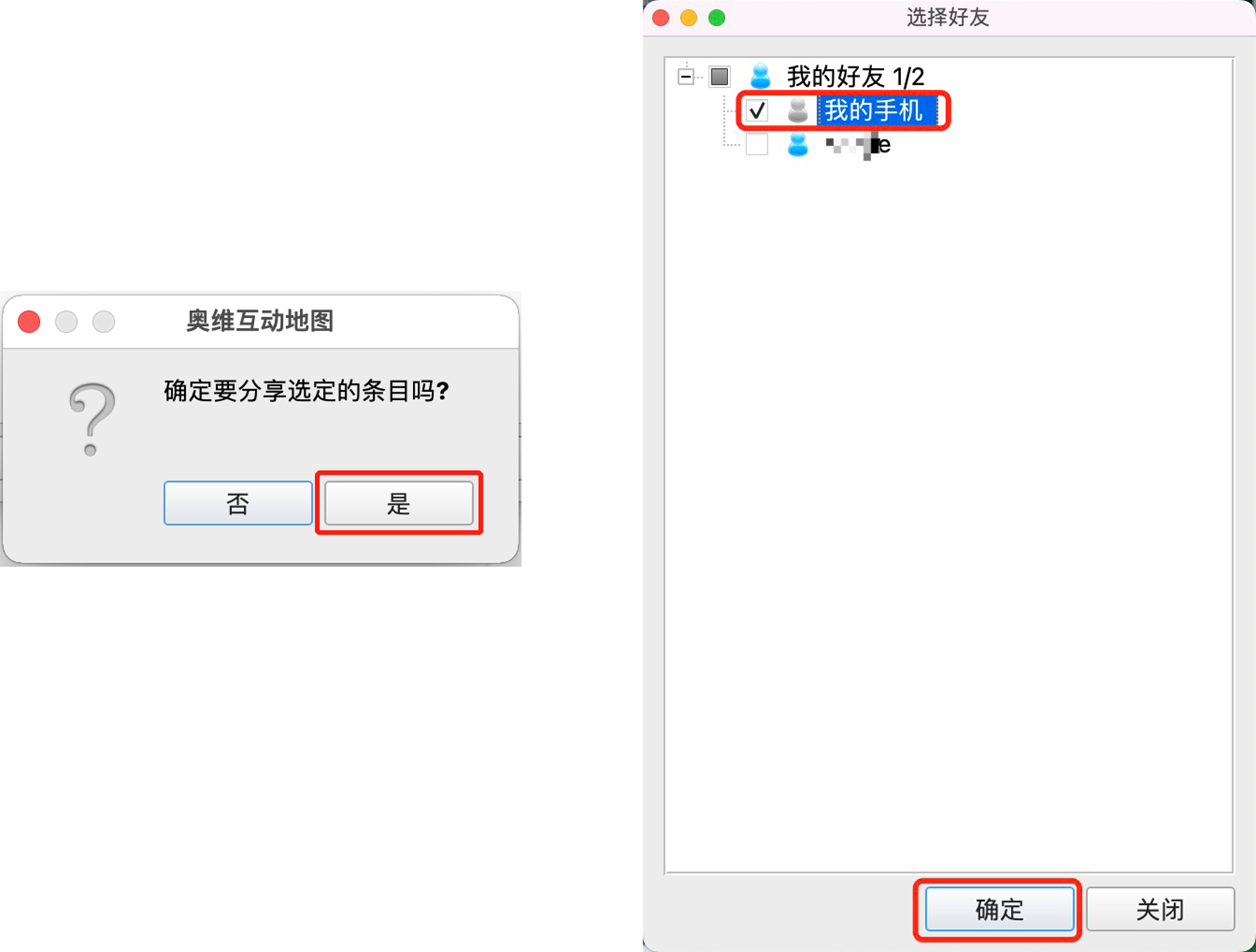The height and width of the screenshot is (952, 1256).
Task: Check the checkbox of the blurred friend
Action: (x=757, y=144)
